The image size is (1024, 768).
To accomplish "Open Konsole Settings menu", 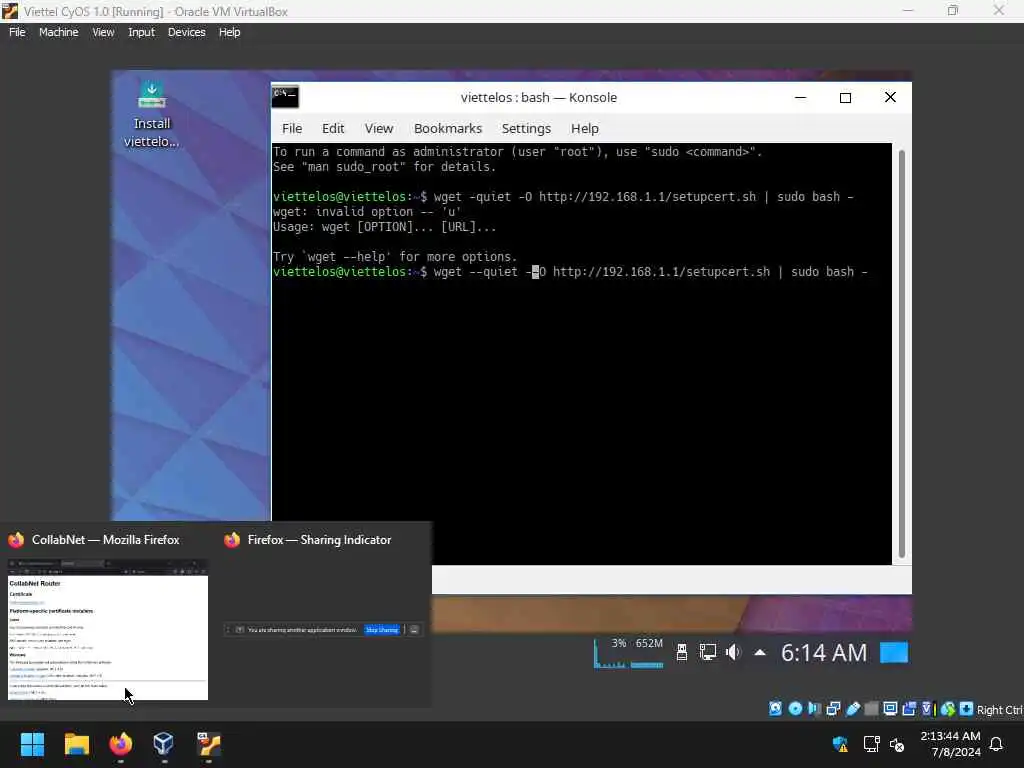I will pos(526,129).
